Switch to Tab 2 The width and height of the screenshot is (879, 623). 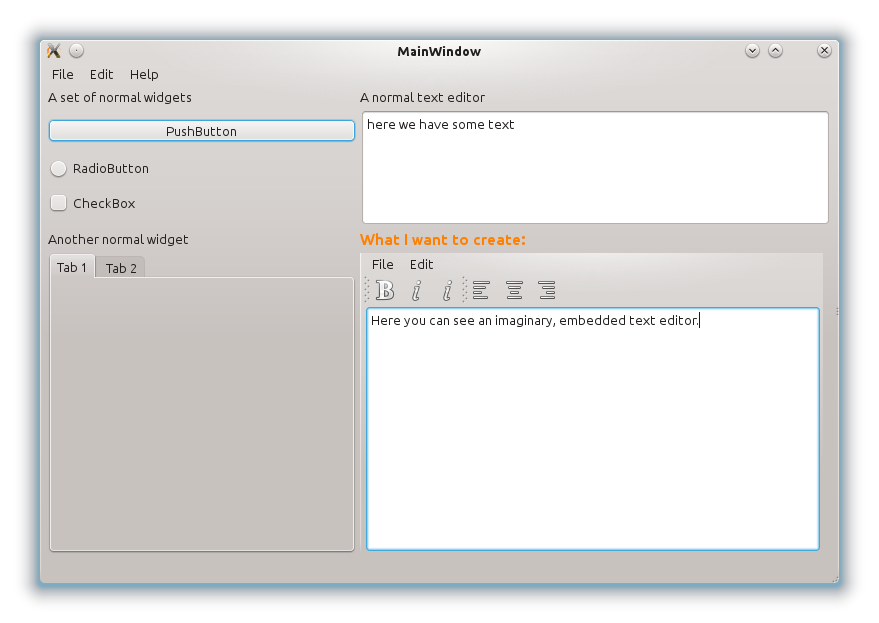[121, 268]
